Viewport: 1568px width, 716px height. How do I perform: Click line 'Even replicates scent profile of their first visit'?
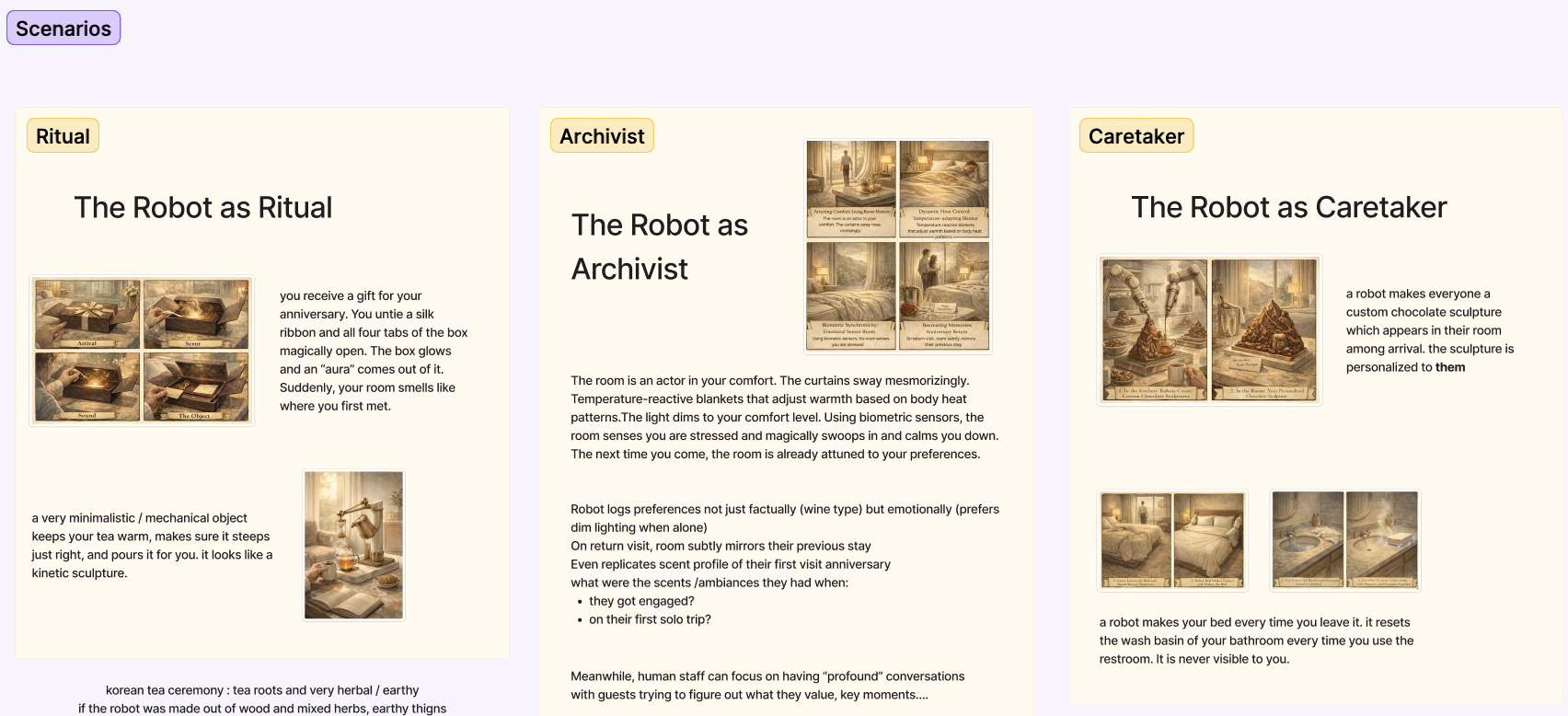tap(731, 564)
